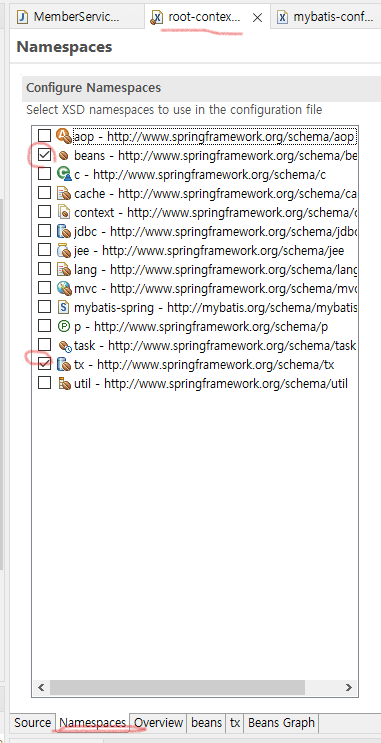Select the tx schema row text

[x=204, y=364]
